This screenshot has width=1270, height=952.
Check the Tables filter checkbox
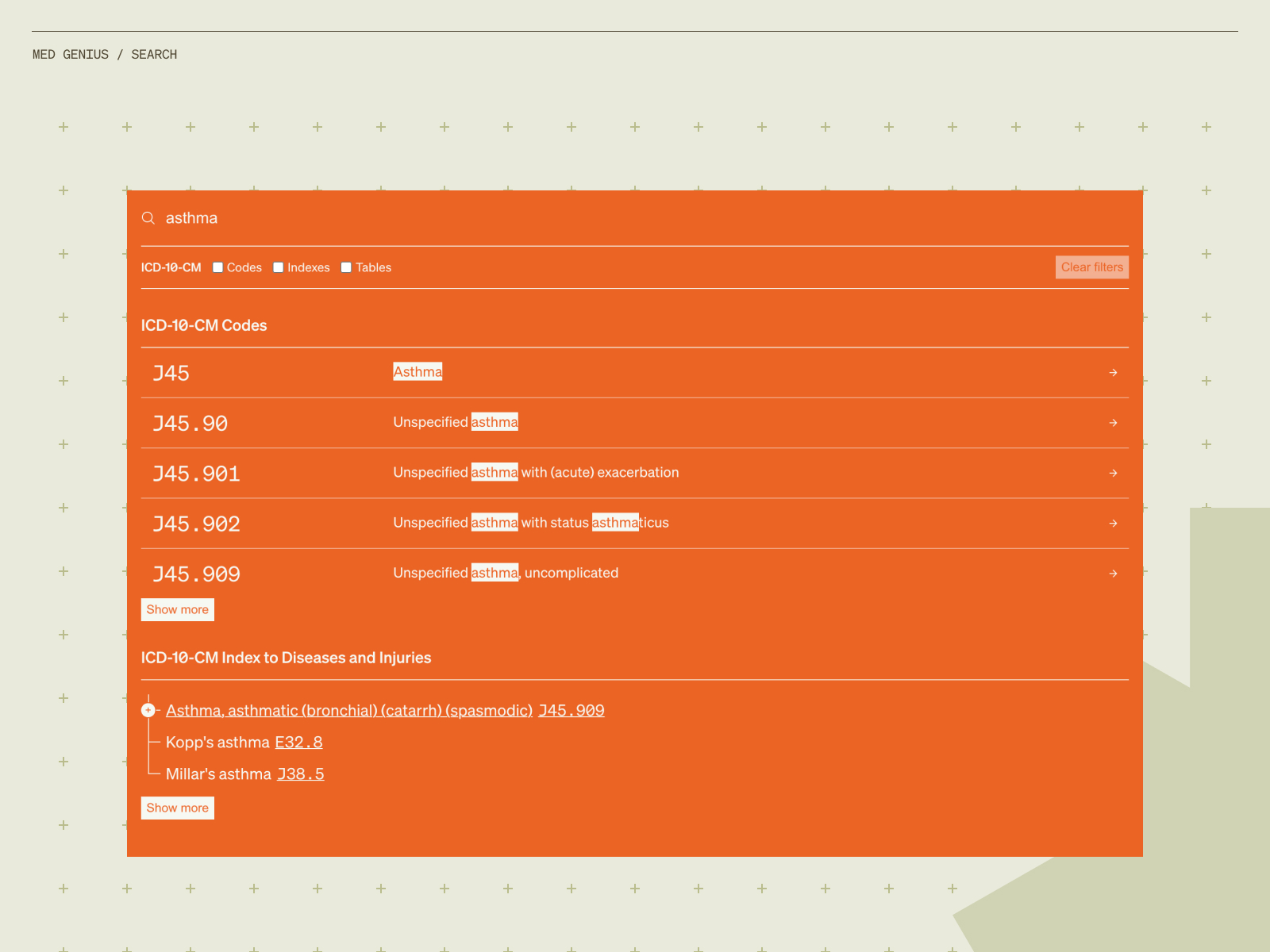[x=347, y=267]
